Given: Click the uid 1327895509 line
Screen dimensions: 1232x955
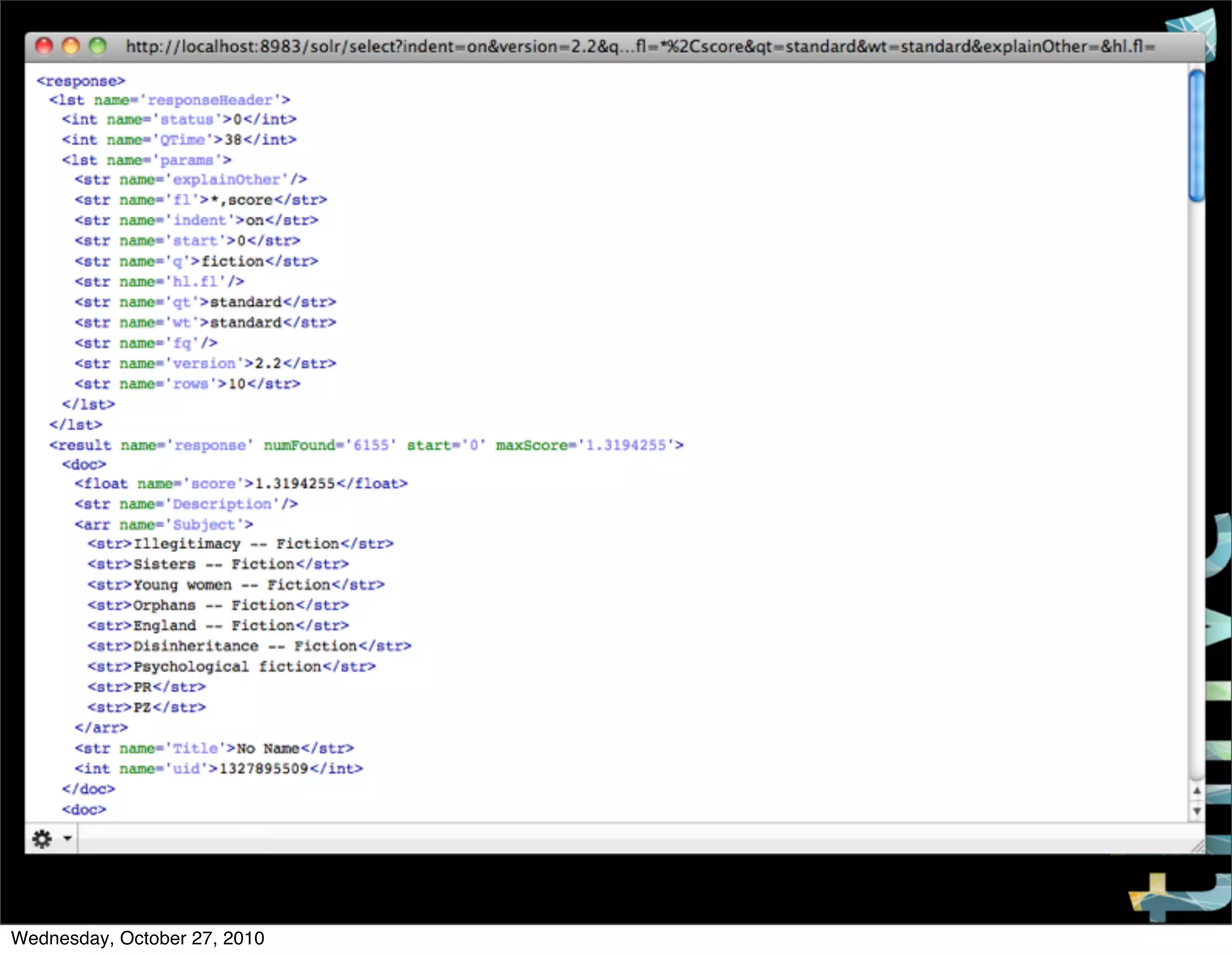Looking at the screenshot, I should pyautogui.click(x=218, y=769).
